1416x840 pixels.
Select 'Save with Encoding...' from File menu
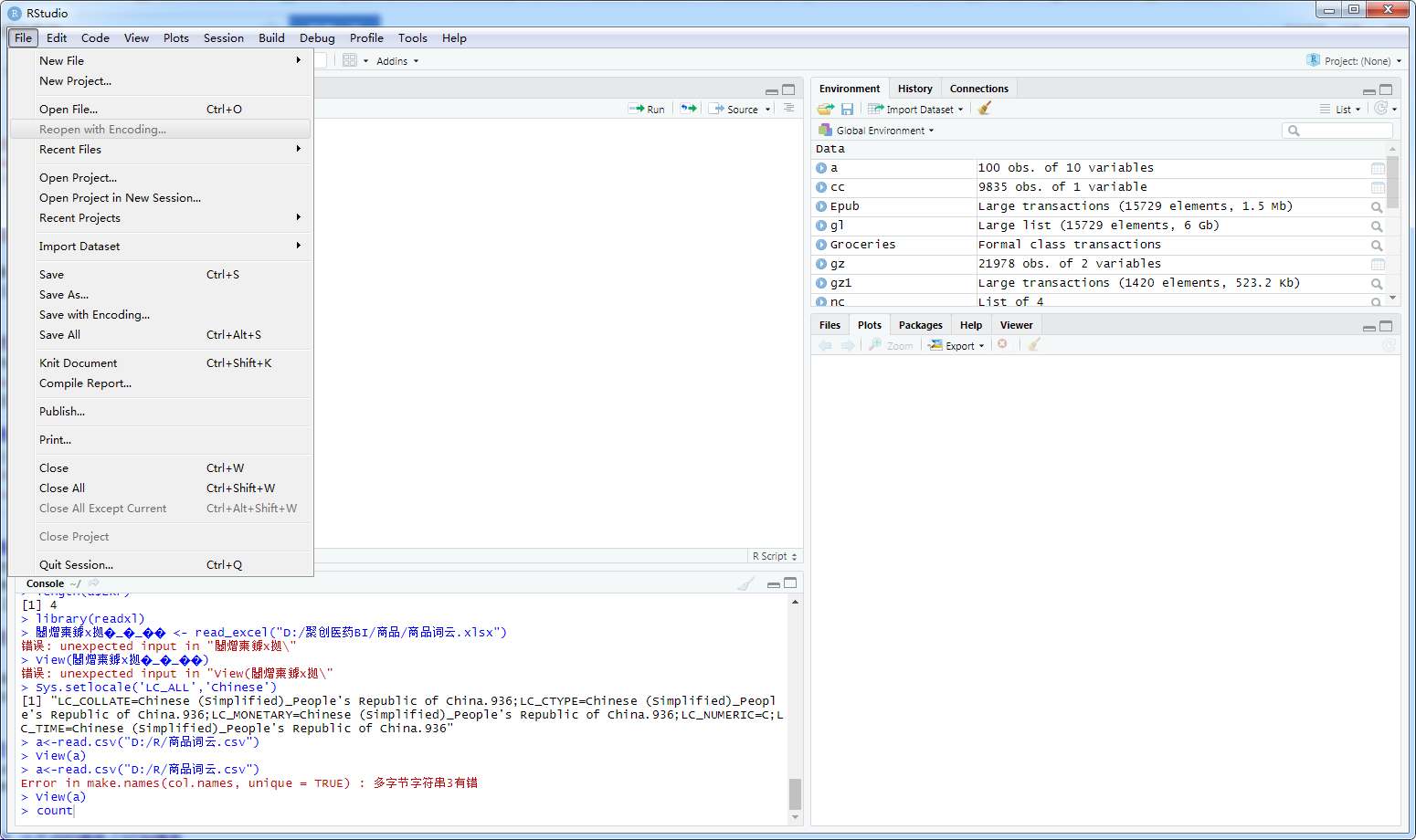tap(94, 315)
